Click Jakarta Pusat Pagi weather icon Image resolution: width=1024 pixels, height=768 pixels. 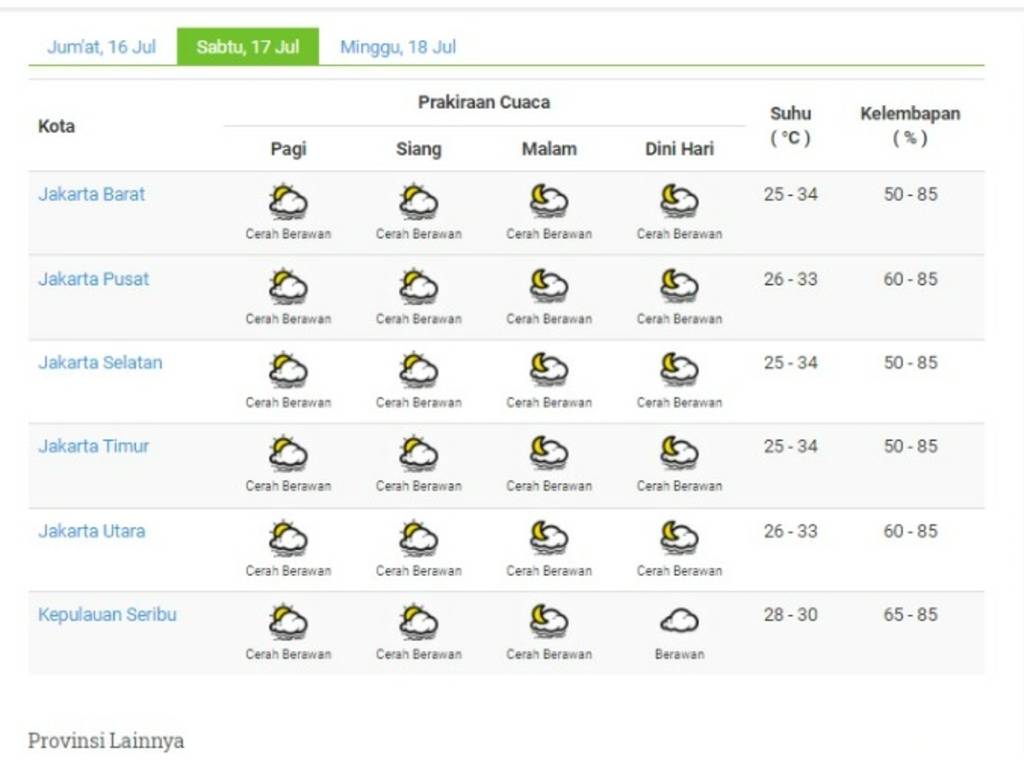pyautogui.click(x=288, y=286)
